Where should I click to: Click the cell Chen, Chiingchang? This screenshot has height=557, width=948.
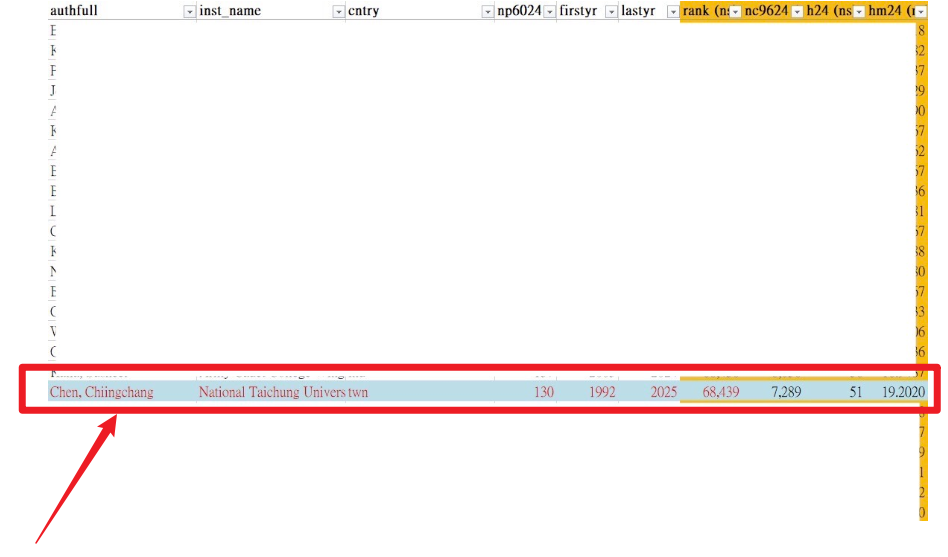(101, 392)
